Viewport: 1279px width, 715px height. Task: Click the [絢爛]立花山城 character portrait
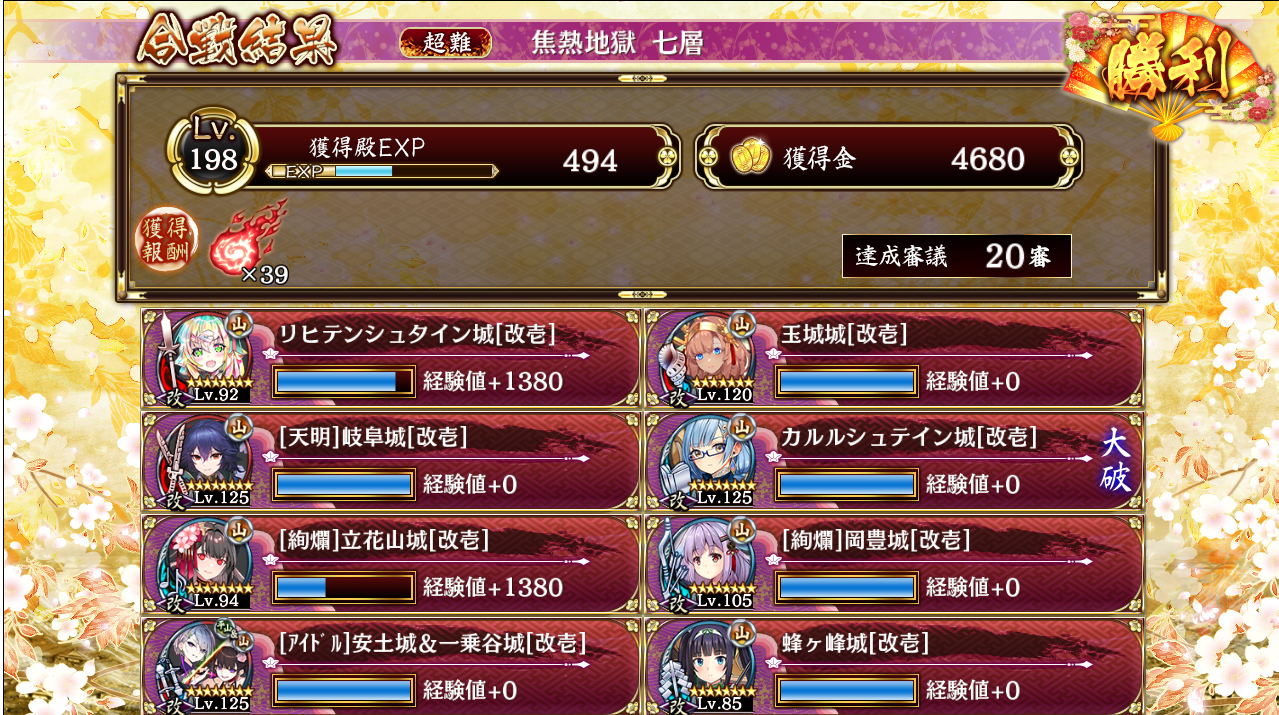click(200, 564)
